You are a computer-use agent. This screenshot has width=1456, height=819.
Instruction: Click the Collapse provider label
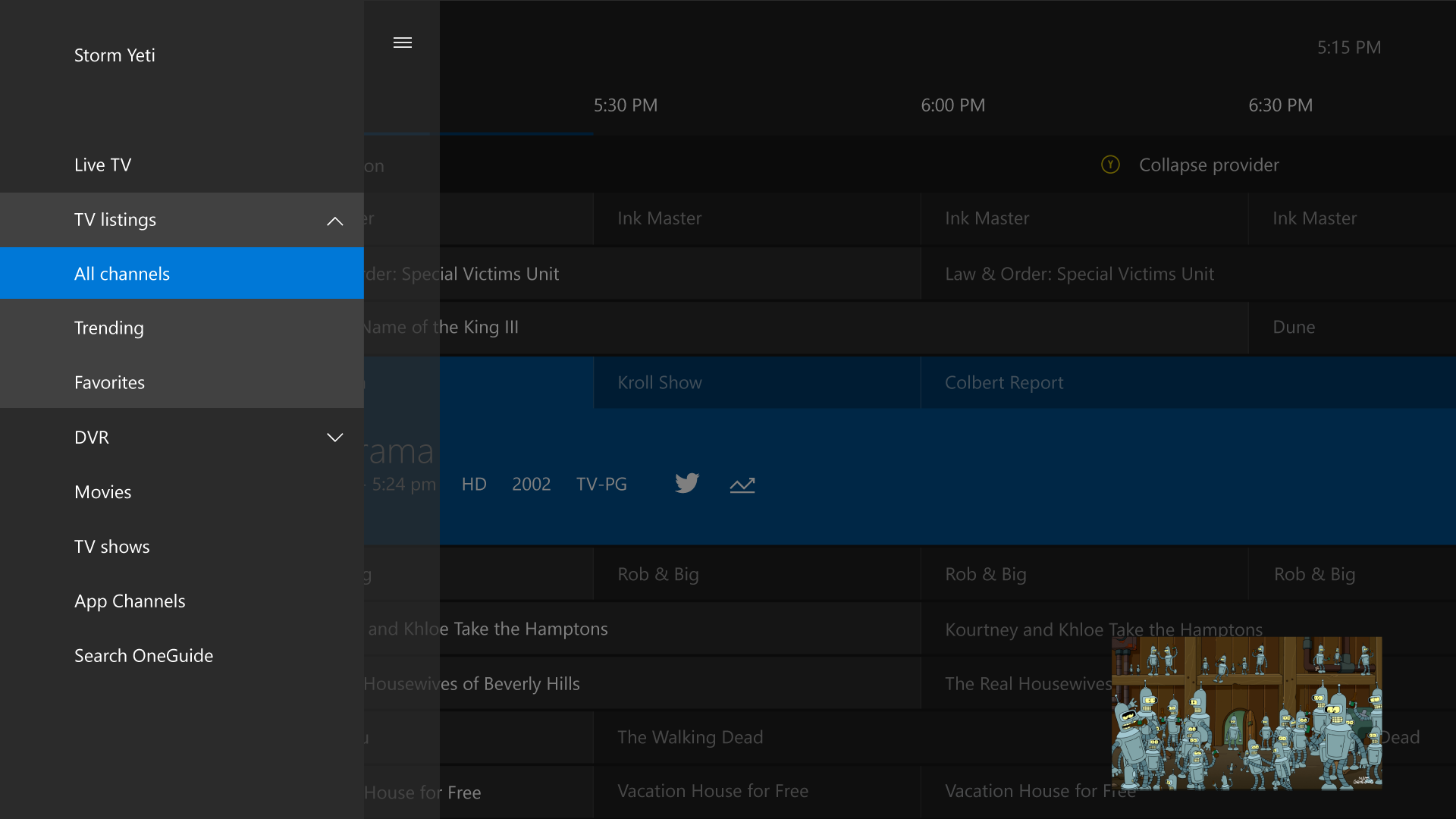tap(1208, 165)
